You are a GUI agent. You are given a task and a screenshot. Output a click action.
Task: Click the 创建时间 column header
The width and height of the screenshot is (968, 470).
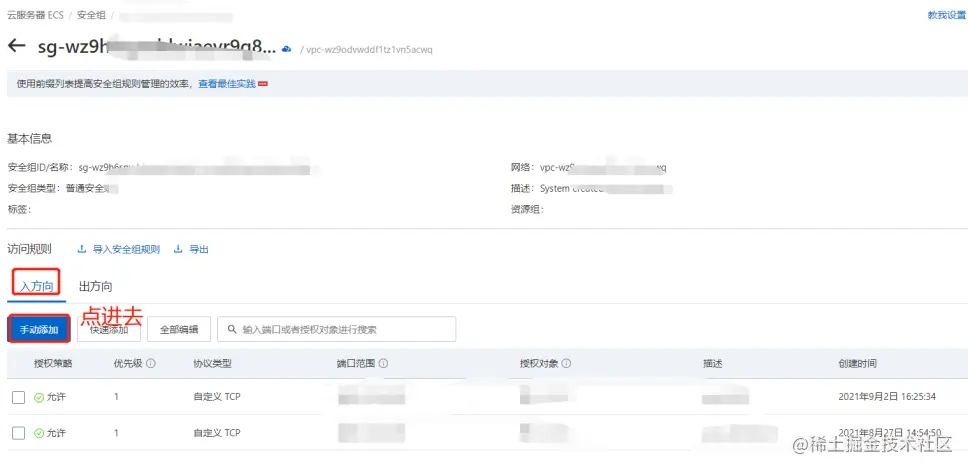coord(857,364)
